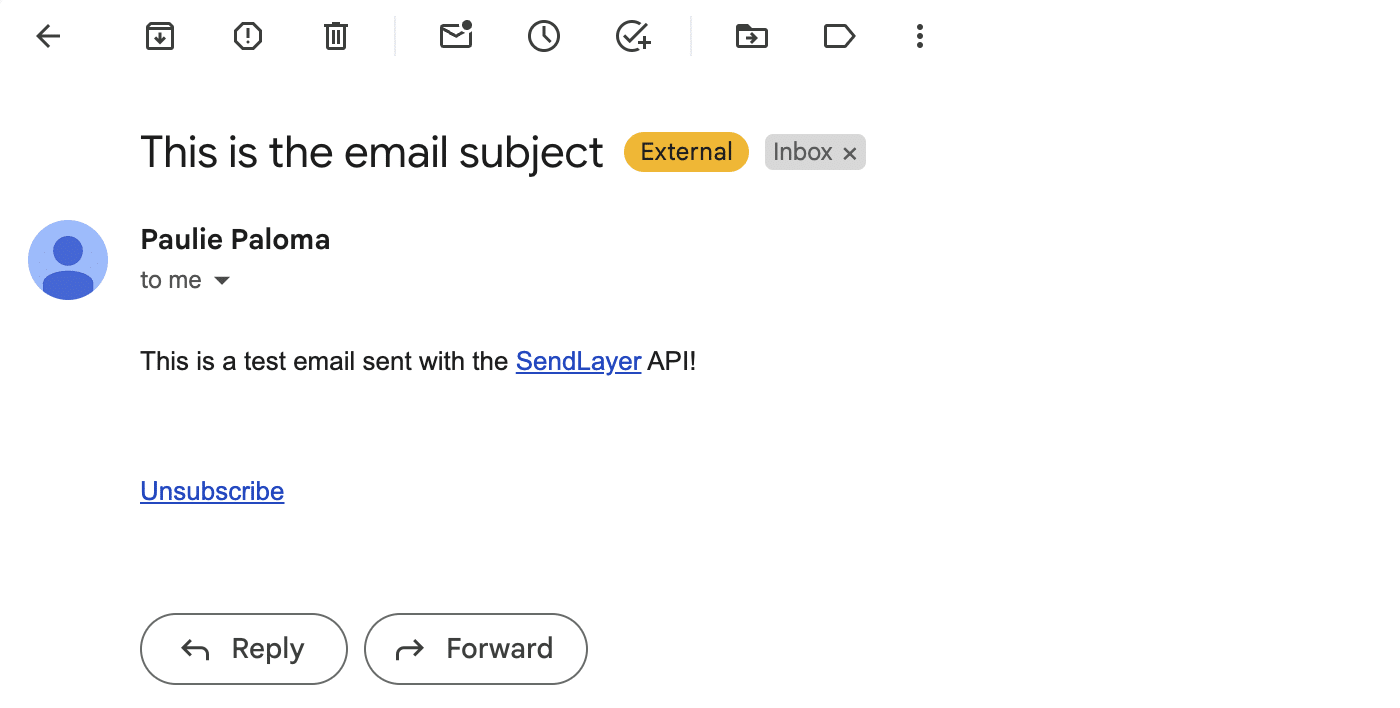Open more email options menu
Viewport: 1400px width, 708px height.
919,36
